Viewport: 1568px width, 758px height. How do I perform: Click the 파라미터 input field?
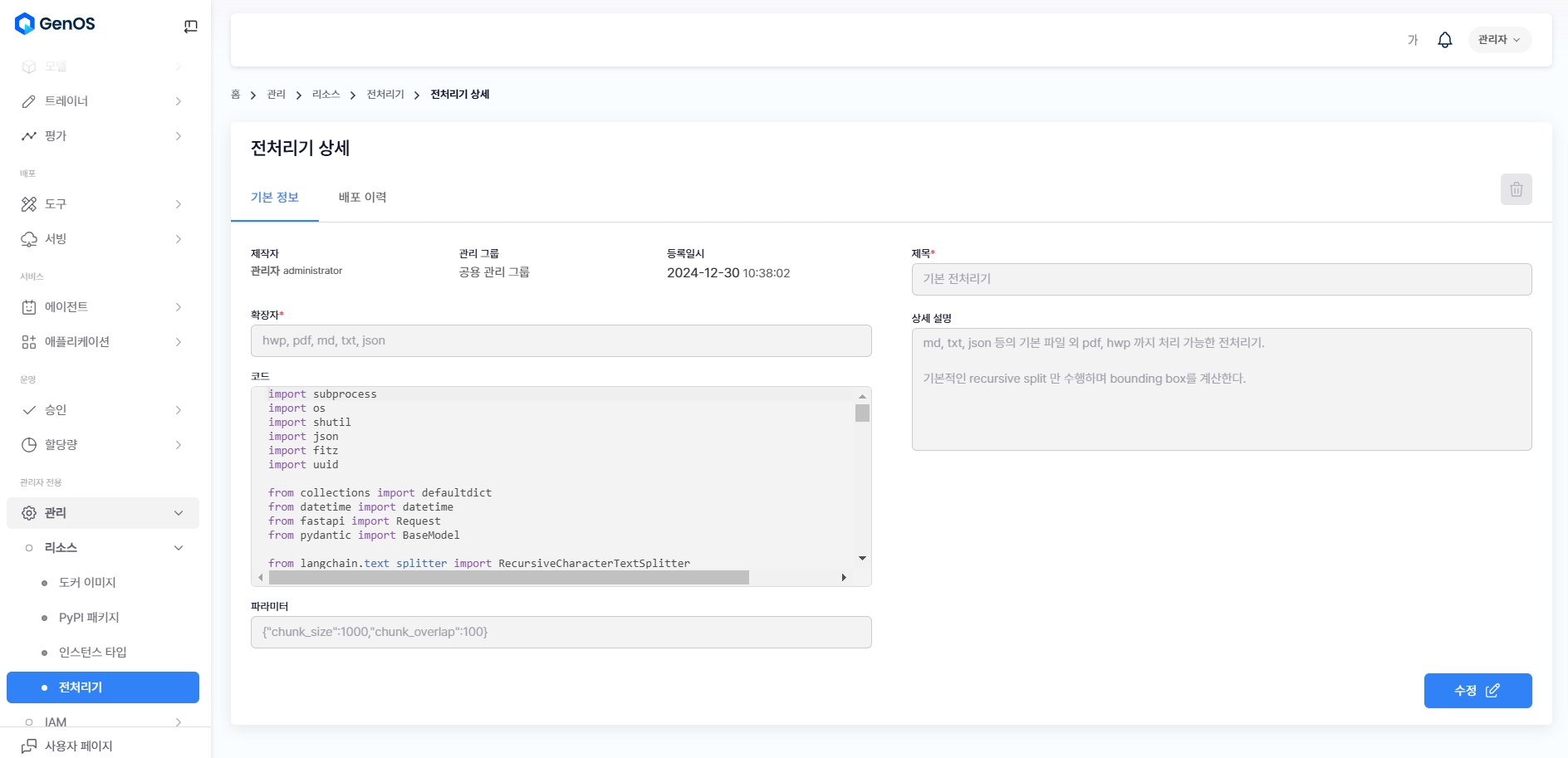coord(561,632)
